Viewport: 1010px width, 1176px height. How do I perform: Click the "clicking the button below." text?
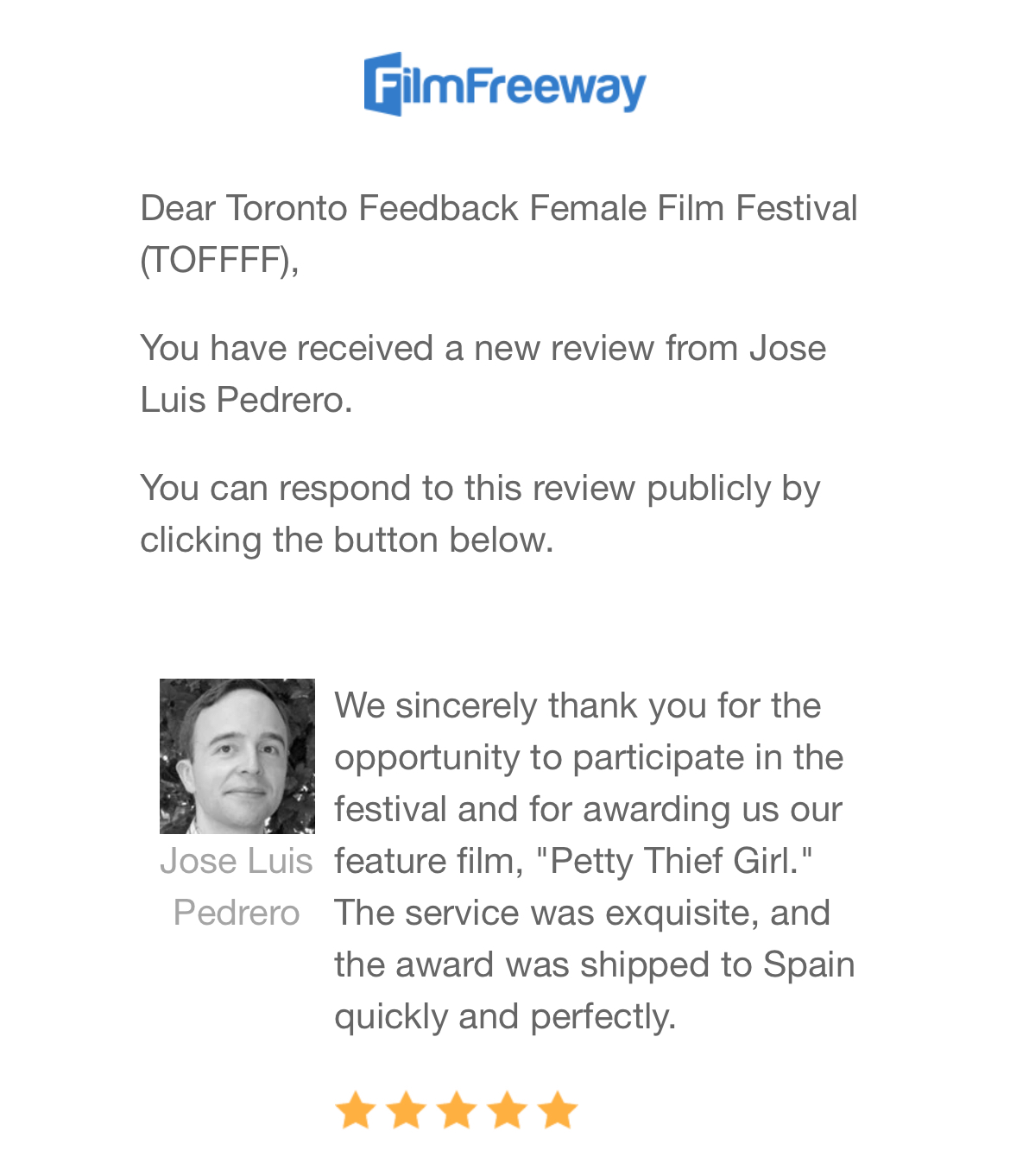click(x=346, y=541)
